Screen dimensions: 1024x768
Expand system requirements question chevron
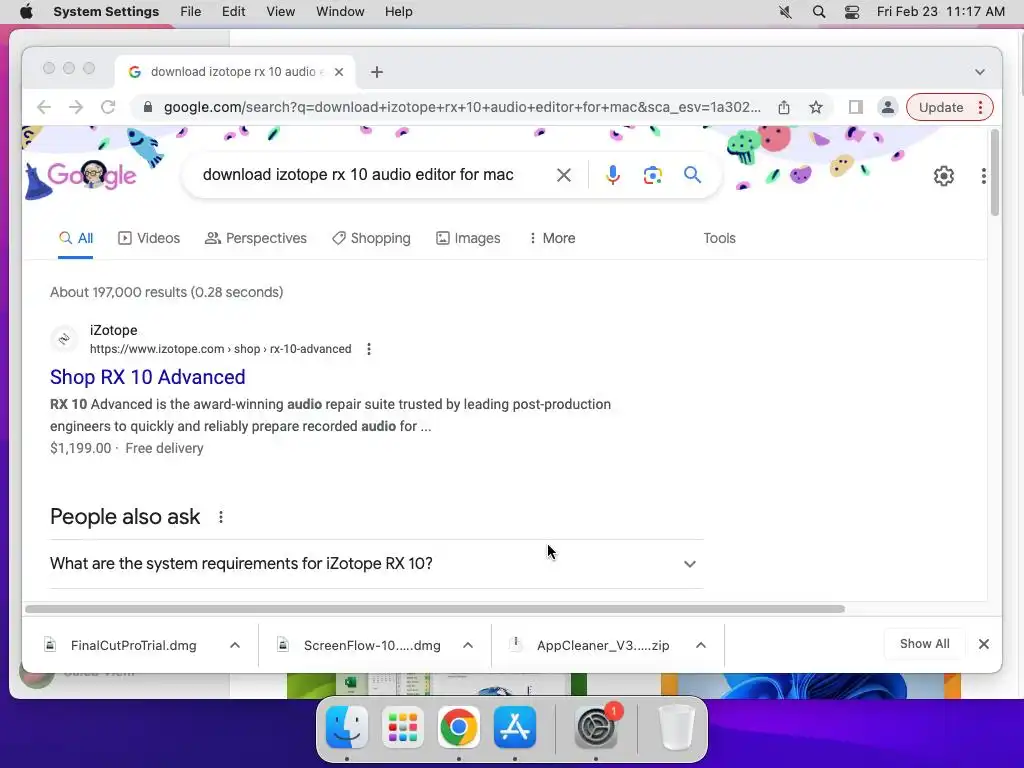(690, 564)
